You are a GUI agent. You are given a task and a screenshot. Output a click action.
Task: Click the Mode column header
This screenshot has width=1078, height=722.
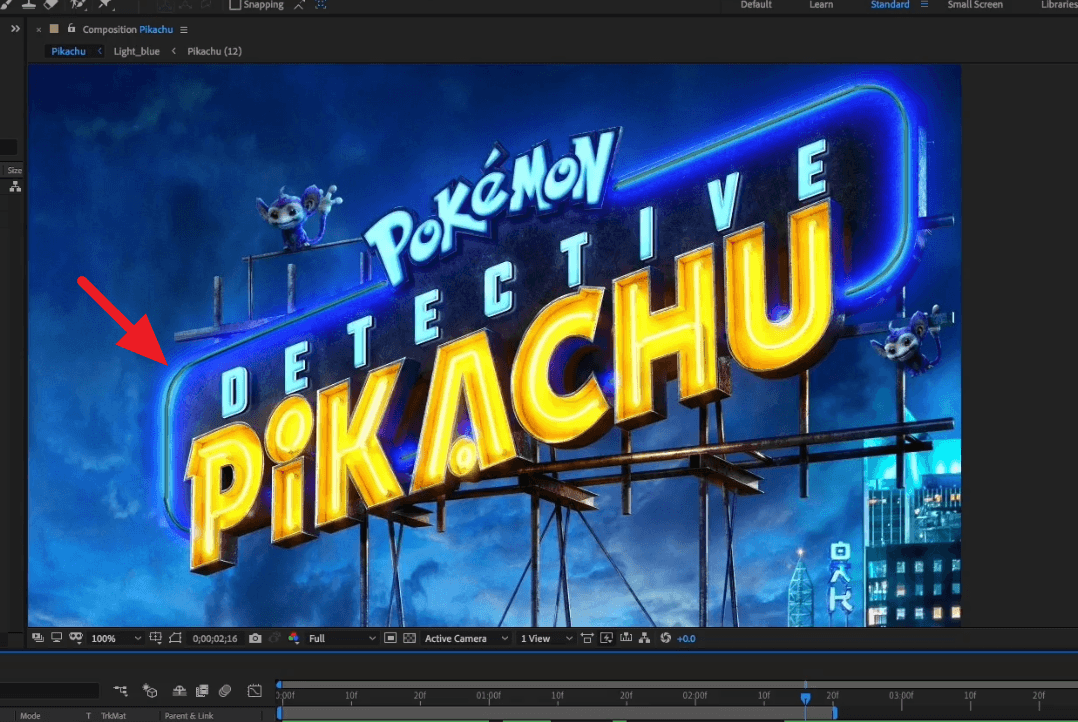pos(30,716)
